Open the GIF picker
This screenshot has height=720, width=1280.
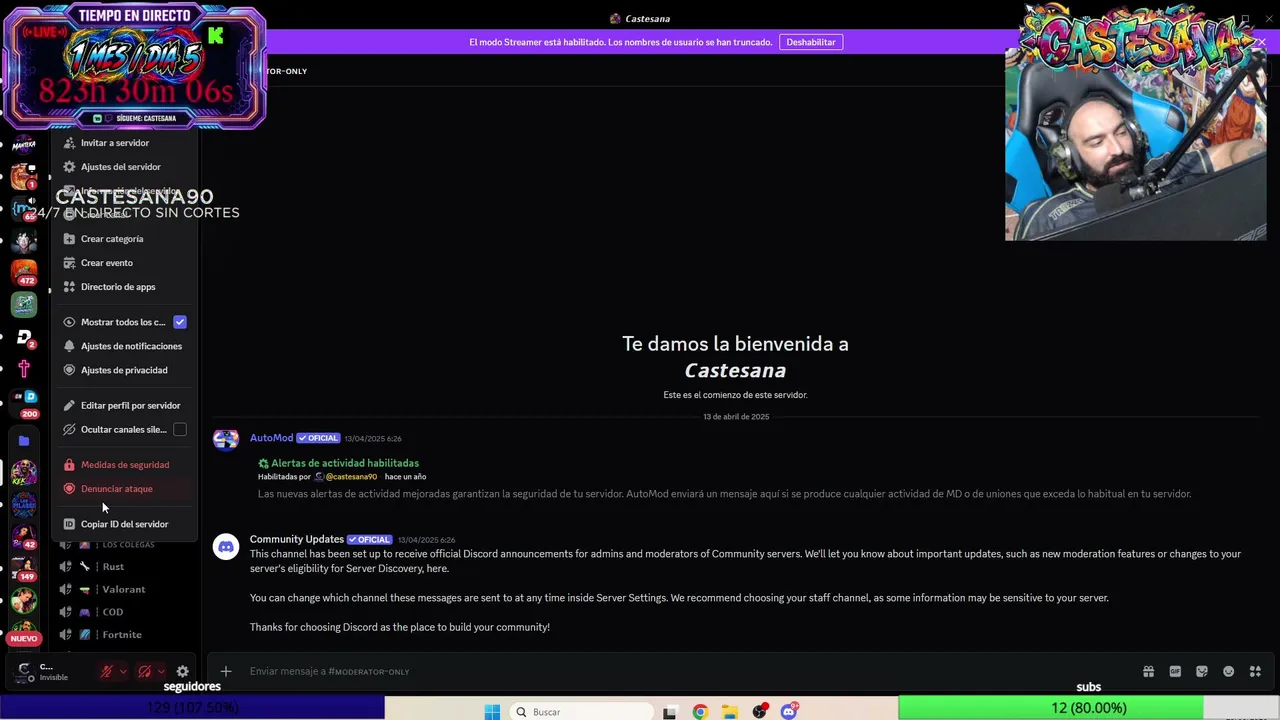pyautogui.click(x=1175, y=672)
